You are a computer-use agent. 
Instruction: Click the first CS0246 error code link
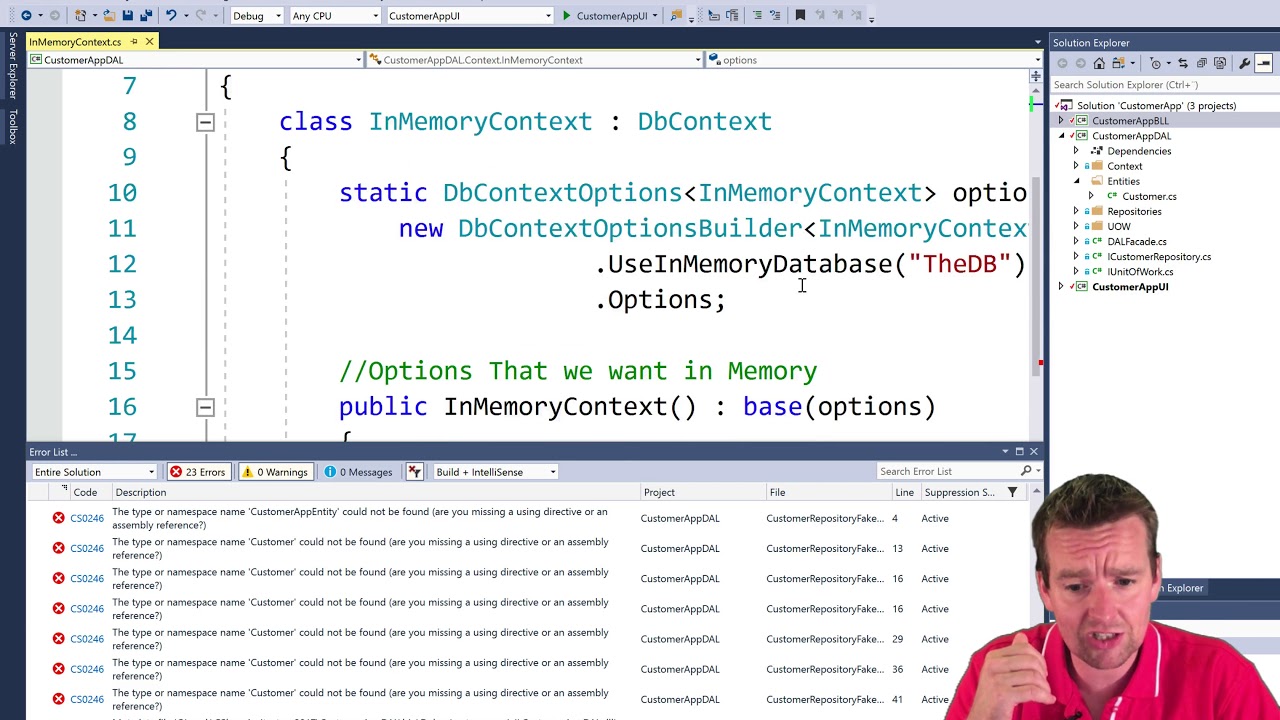click(x=87, y=518)
